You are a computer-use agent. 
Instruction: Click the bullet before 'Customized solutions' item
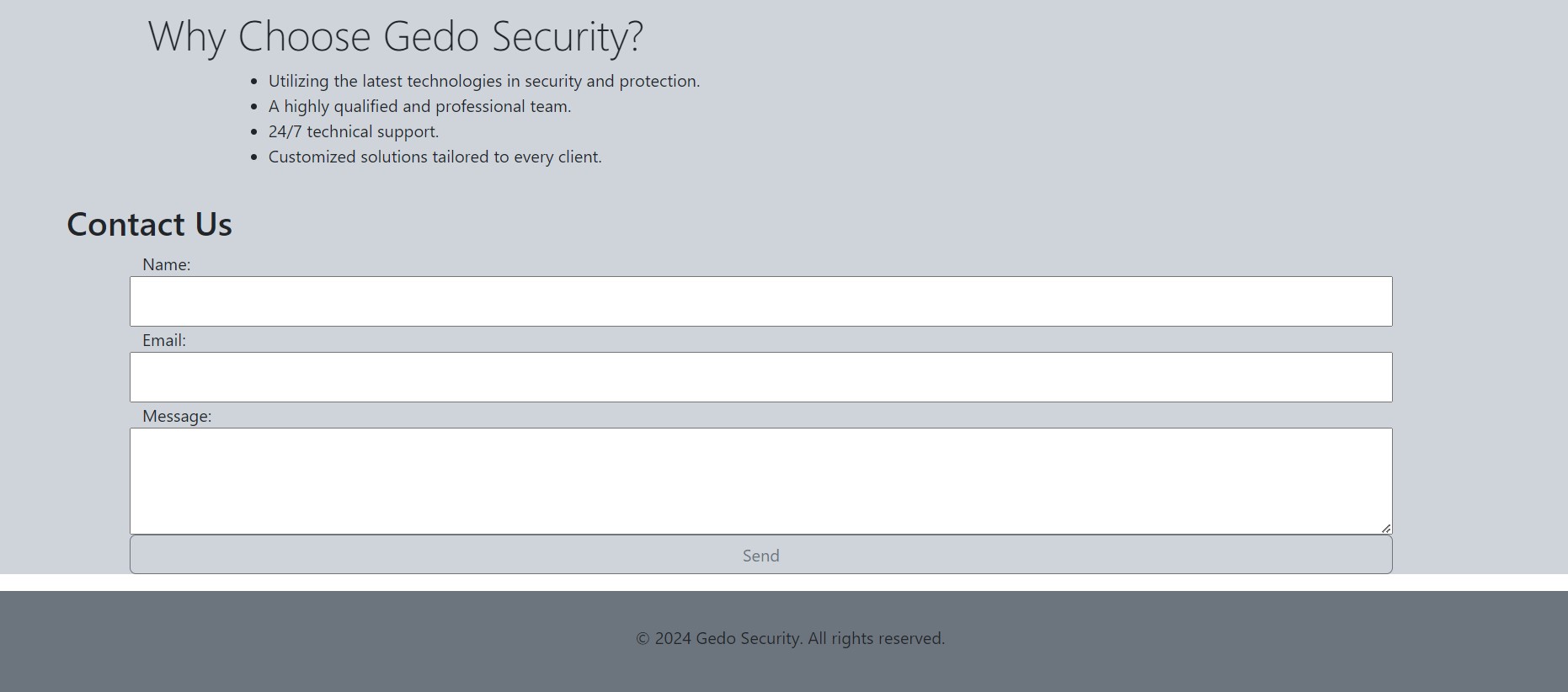pos(254,157)
